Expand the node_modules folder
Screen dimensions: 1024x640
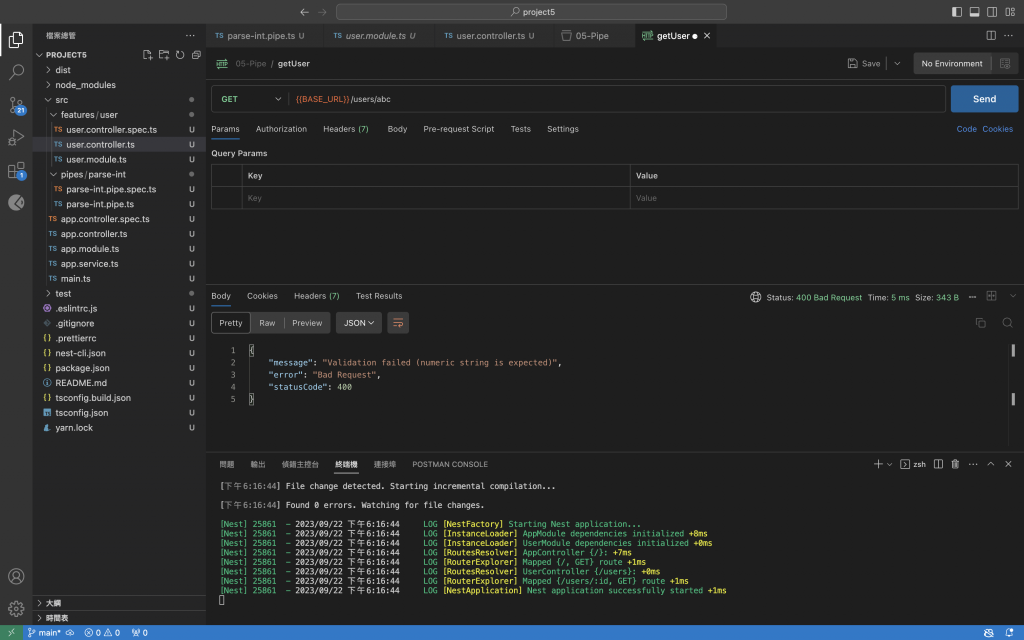(85, 85)
